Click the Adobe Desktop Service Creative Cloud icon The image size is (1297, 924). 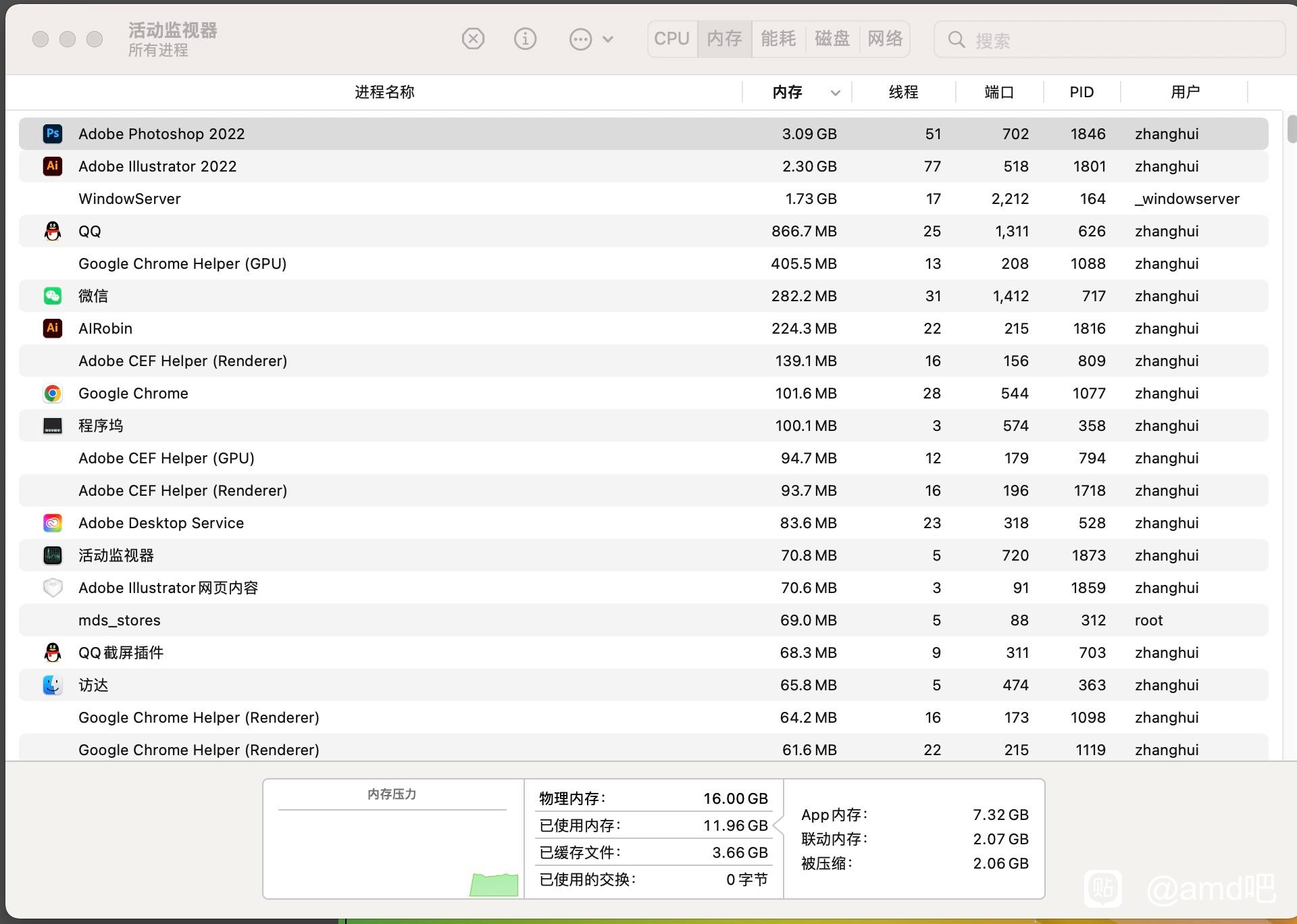coord(53,523)
